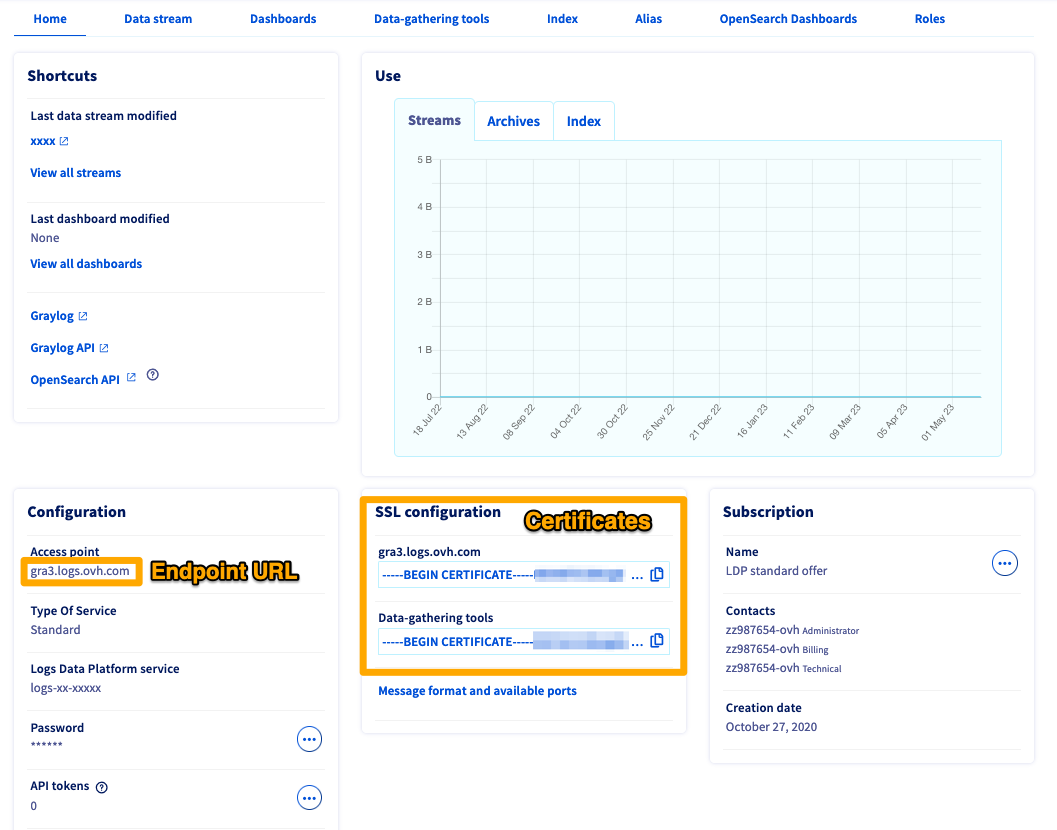Switch to the Archives tab
This screenshot has height=830, width=1057.
coord(513,121)
